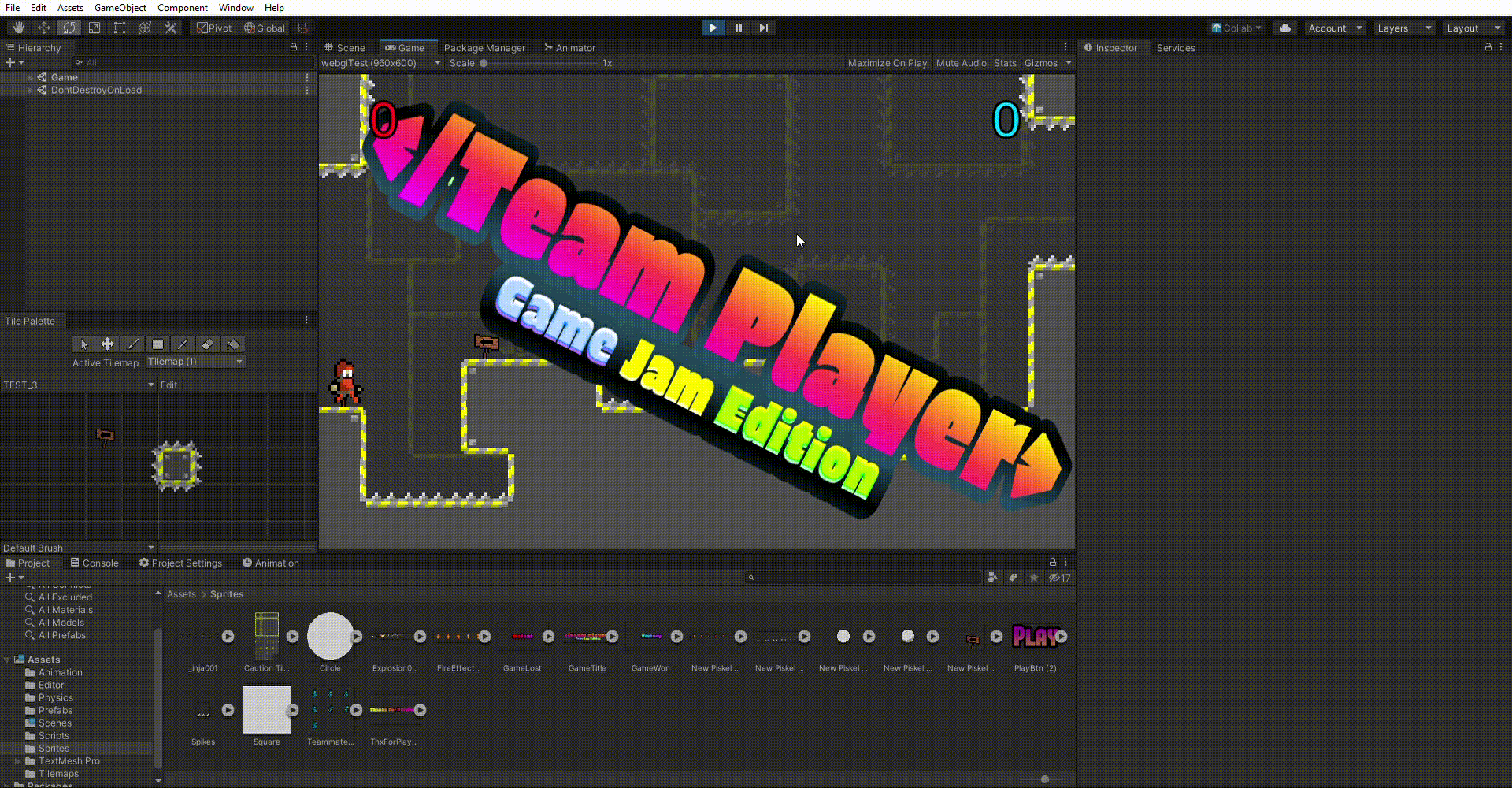Open Search by Type in Project panel
1512x788 pixels.
992,578
